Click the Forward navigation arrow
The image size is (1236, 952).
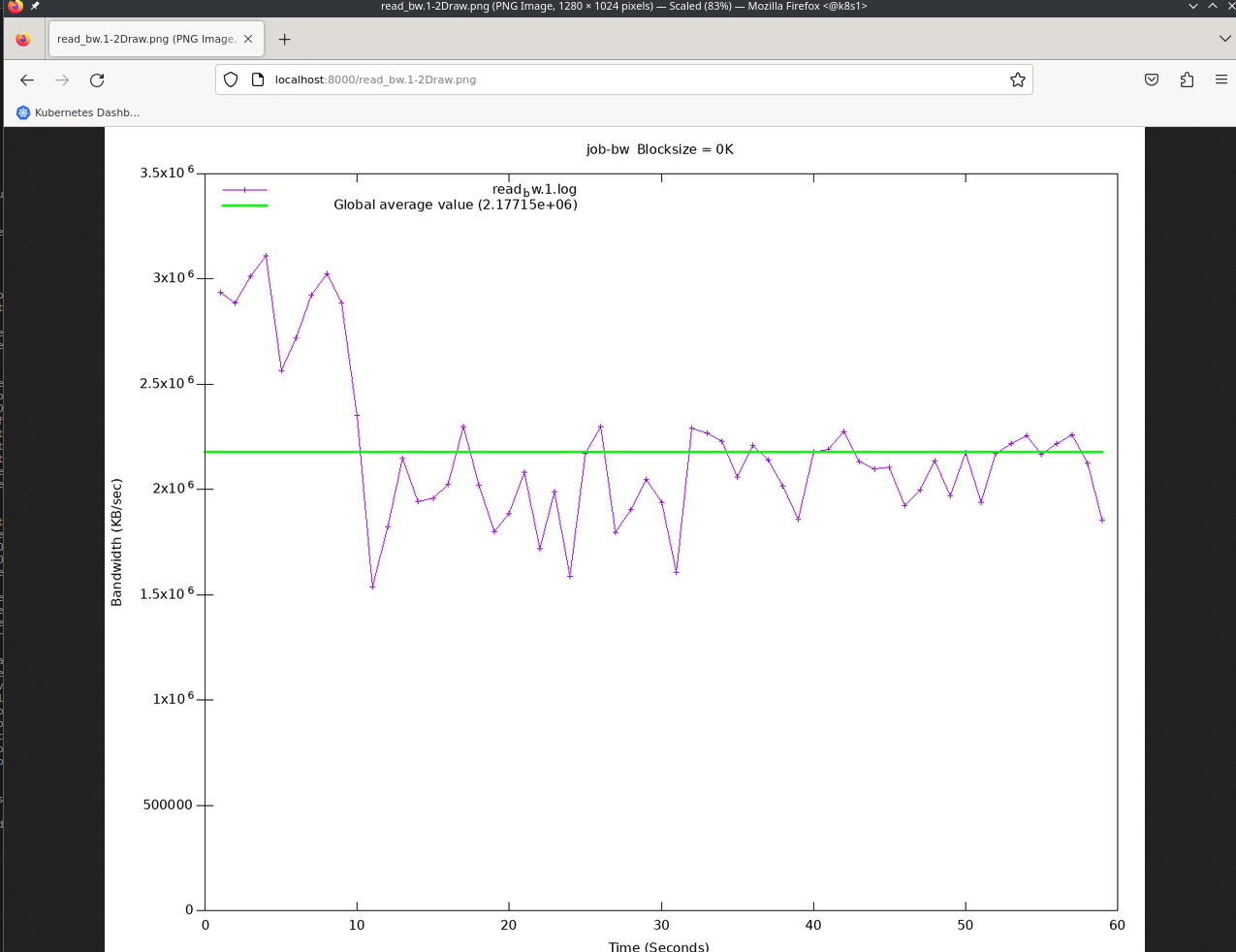(62, 79)
